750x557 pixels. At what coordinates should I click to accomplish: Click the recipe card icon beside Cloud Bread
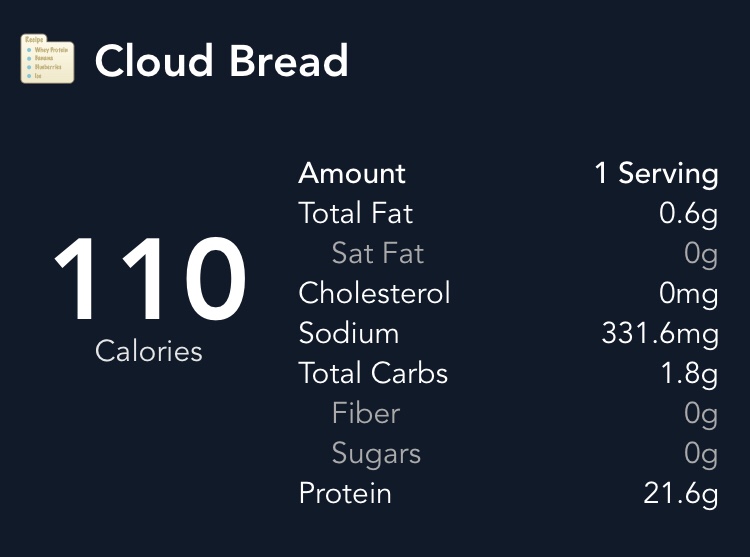(47, 59)
